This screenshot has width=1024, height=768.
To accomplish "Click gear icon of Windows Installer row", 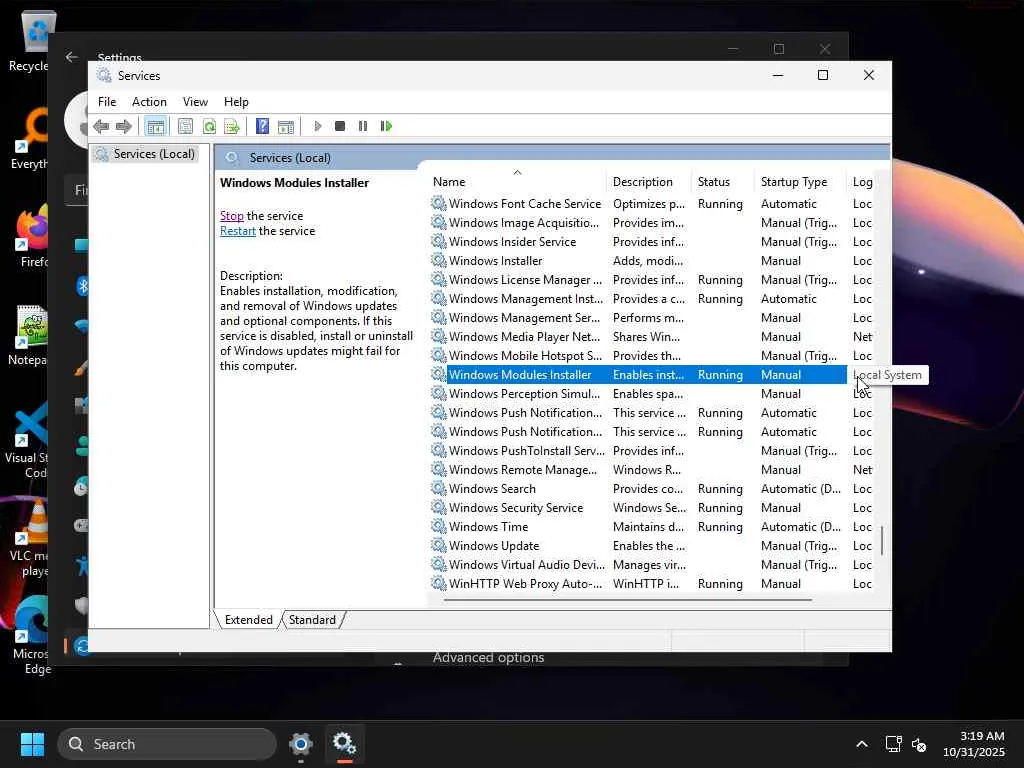I will (x=439, y=261).
